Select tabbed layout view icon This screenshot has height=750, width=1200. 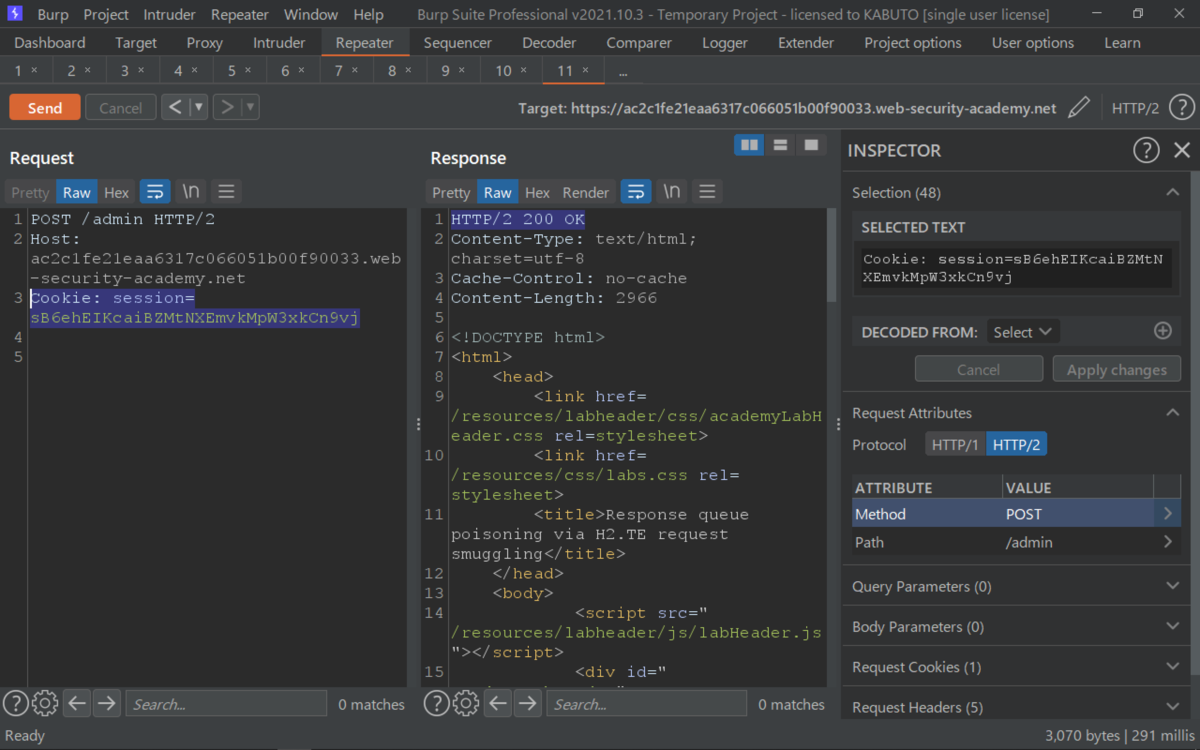811,145
